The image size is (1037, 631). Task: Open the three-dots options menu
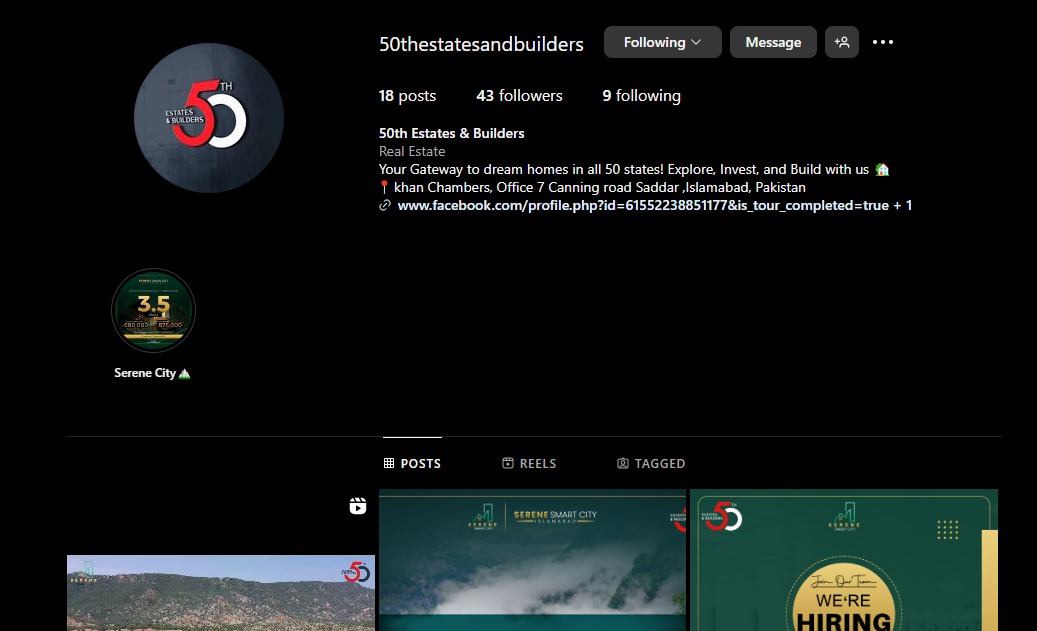(882, 42)
